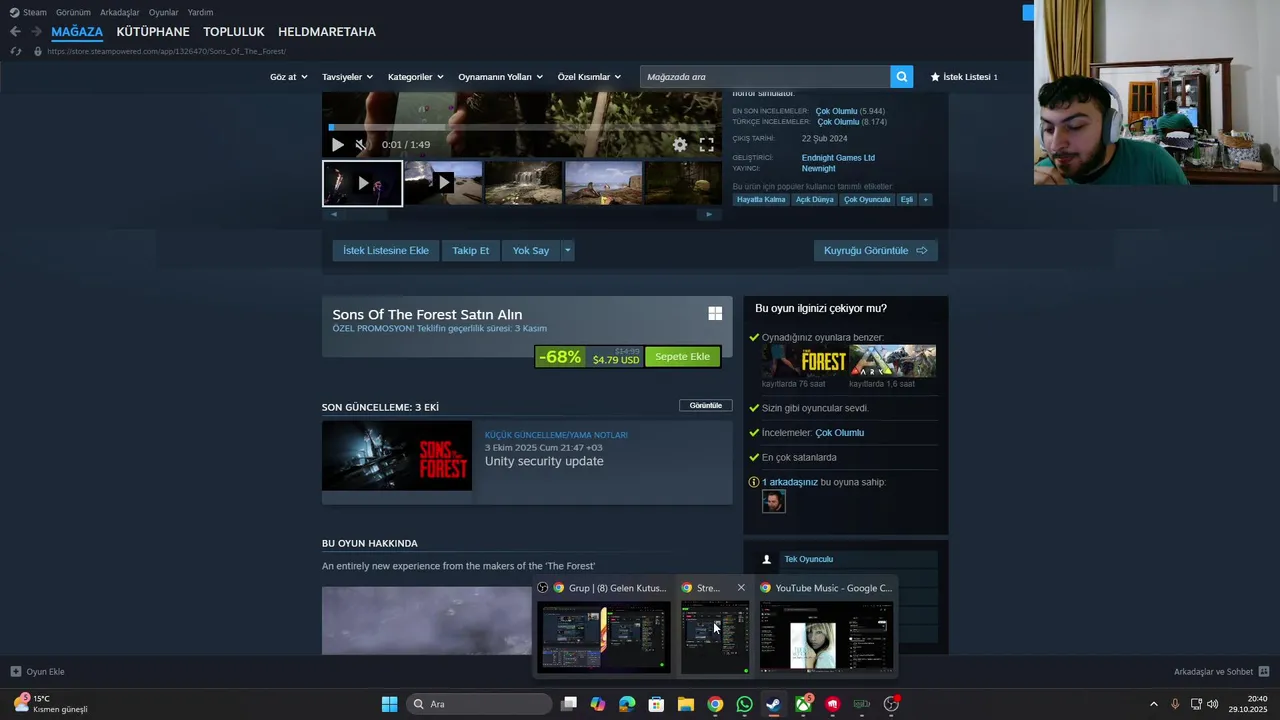Expand the Özel Kısımlar dropdown
1280x720 pixels.
click(589, 77)
